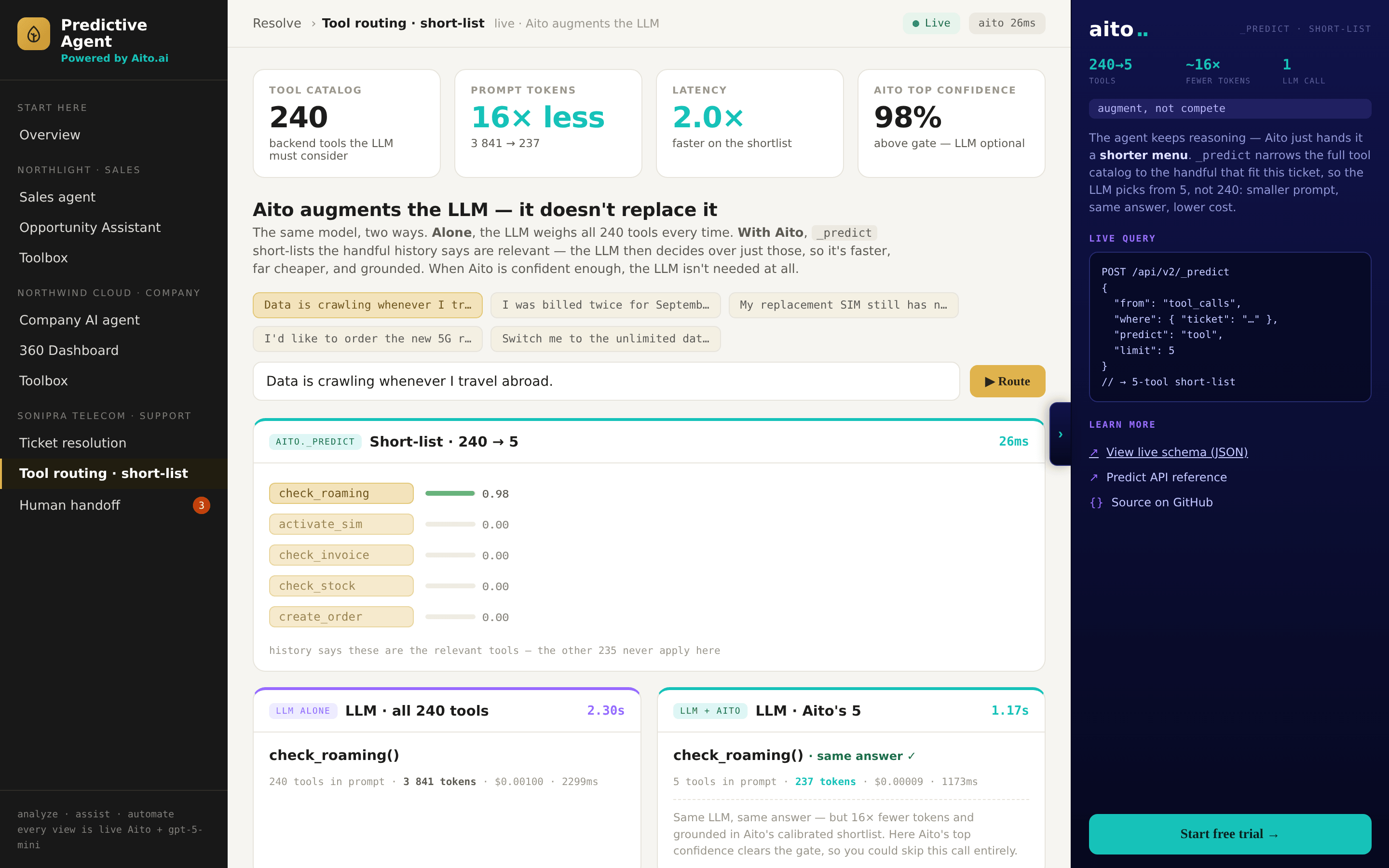This screenshot has height=868, width=1389.
Task: Click the 'aito 26ms' latency pill
Action: pyautogui.click(x=1007, y=24)
